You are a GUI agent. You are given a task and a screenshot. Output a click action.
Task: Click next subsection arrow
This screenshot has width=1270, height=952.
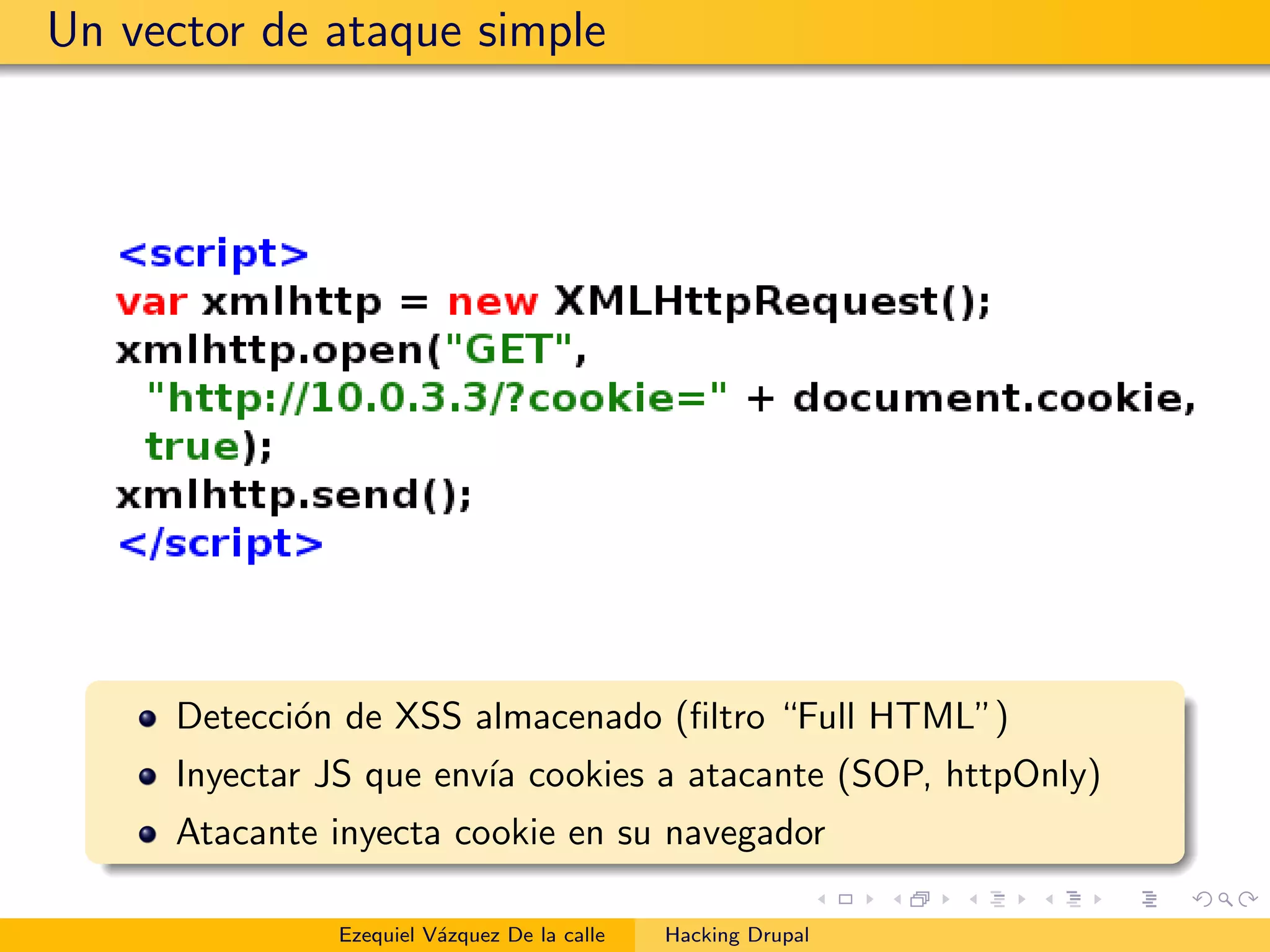tap(1022, 899)
